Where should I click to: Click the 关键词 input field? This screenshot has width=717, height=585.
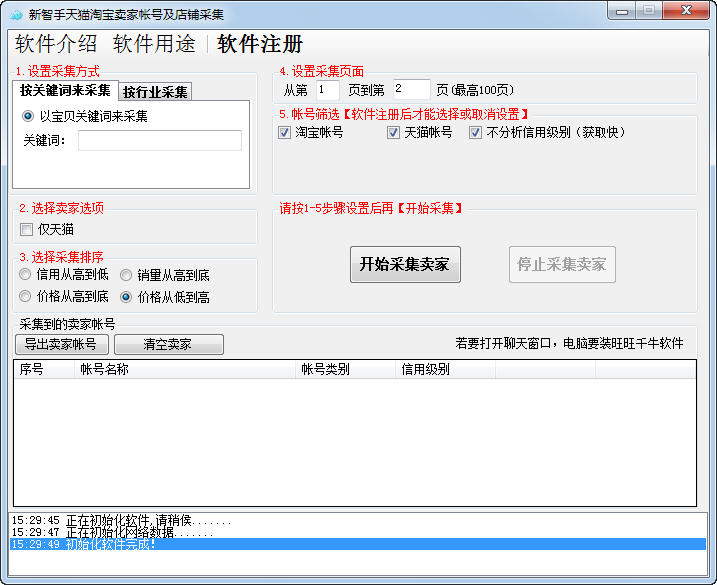[160, 140]
